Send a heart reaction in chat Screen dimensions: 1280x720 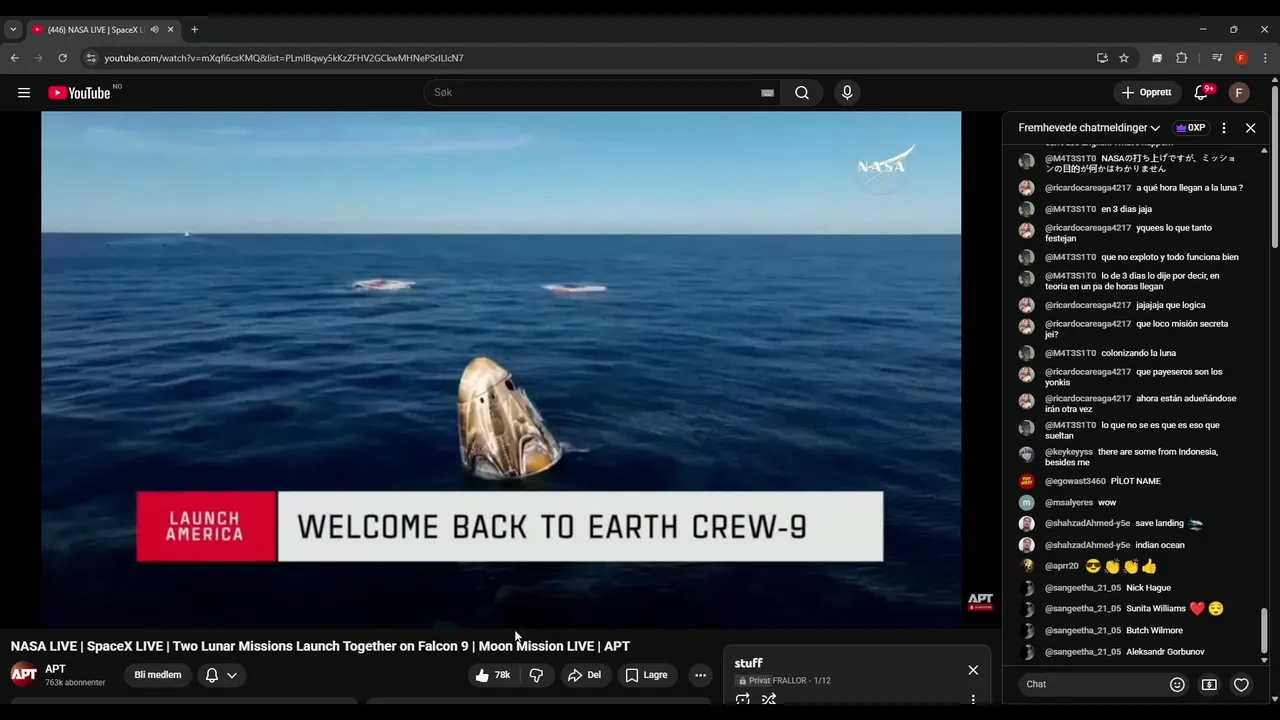[x=1241, y=685]
